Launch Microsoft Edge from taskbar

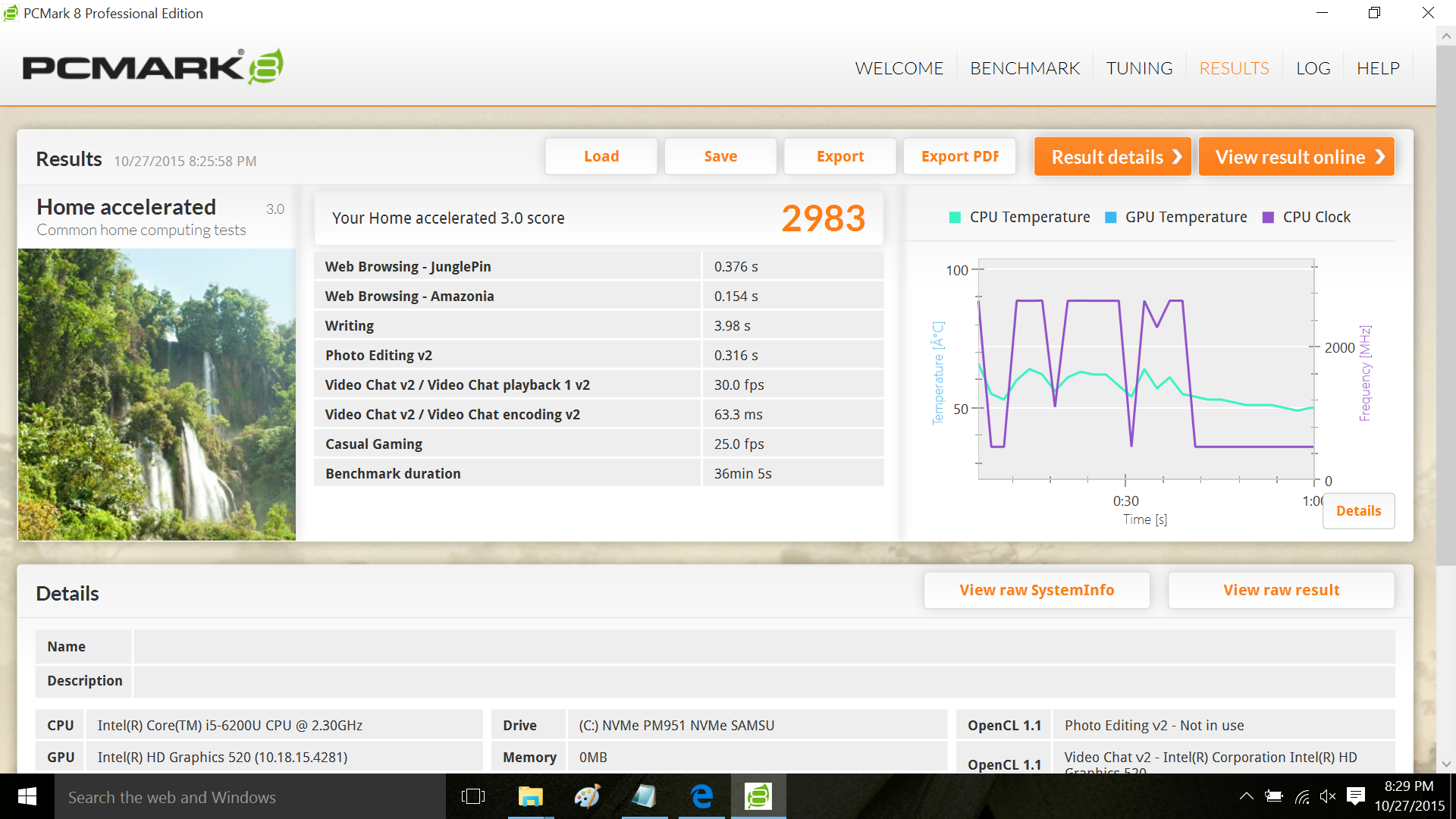(x=701, y=796)
